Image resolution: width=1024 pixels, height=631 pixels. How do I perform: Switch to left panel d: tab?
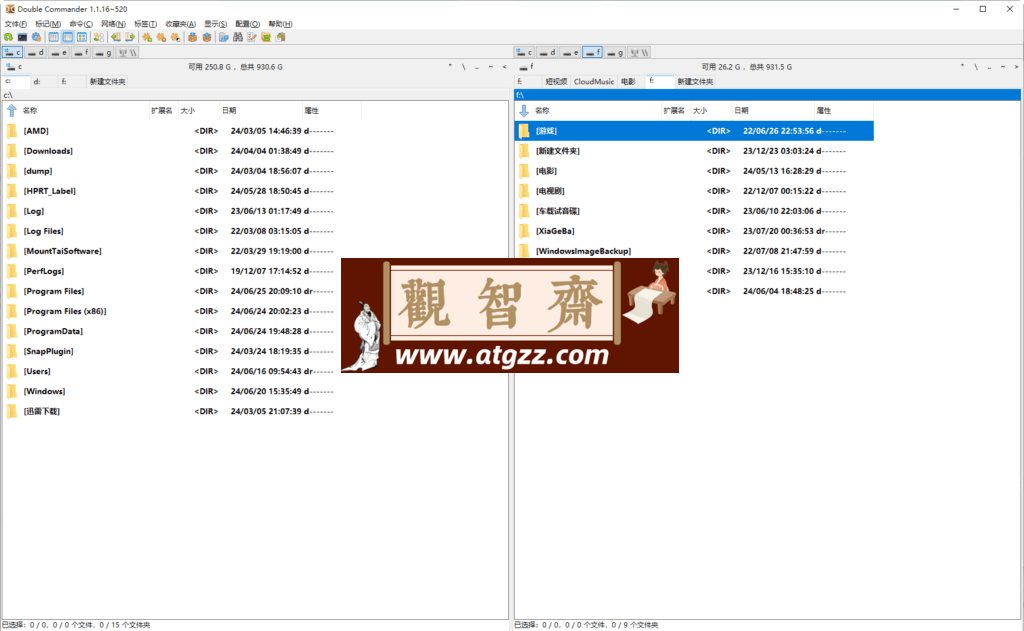44,82
